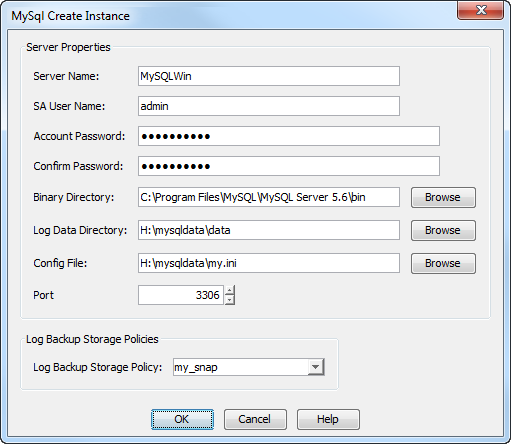
Task: Edit the Binary Directory path field
Action: coord(269,197)
